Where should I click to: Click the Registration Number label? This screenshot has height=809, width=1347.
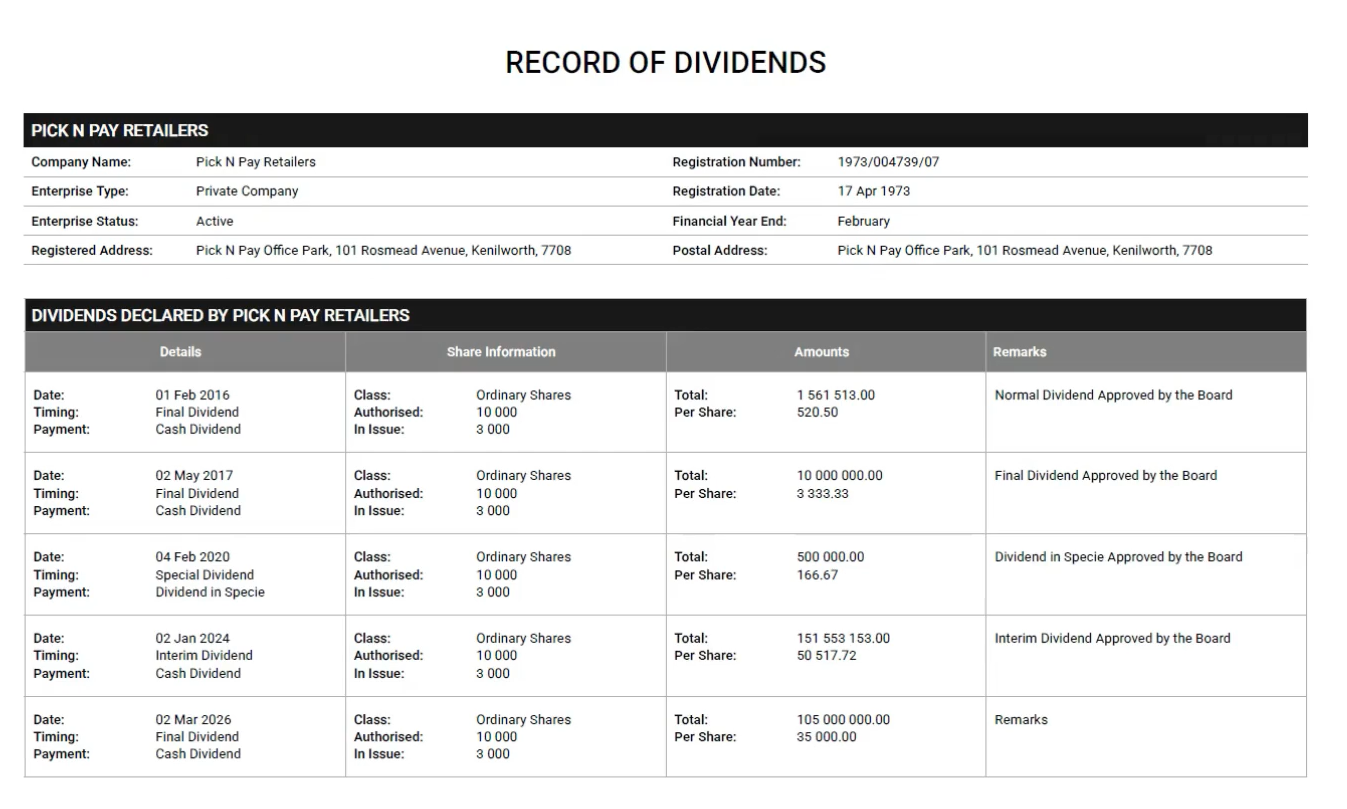736,162
